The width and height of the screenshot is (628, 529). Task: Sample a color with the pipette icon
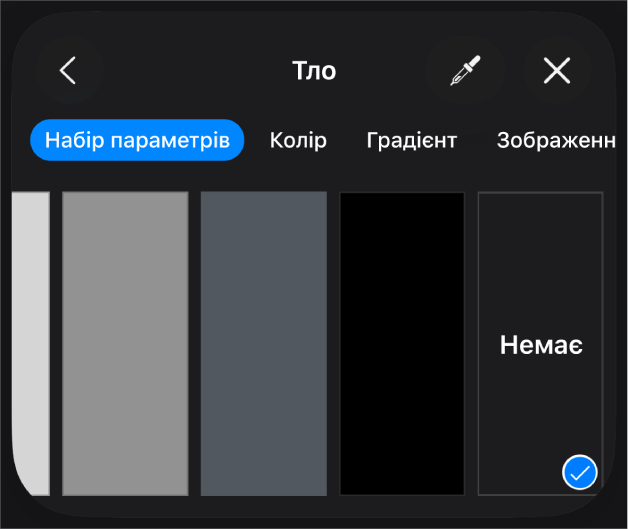click(x=465, y=70)
